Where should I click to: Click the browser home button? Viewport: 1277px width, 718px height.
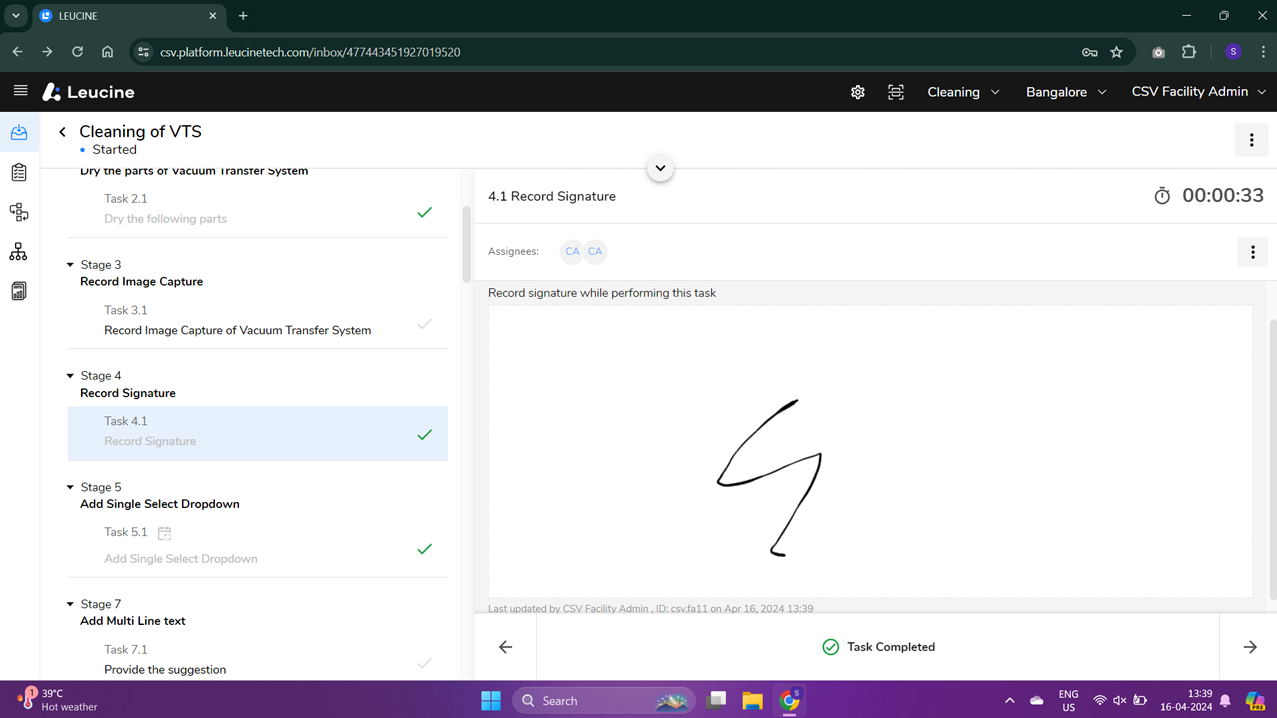pos(107,52)
